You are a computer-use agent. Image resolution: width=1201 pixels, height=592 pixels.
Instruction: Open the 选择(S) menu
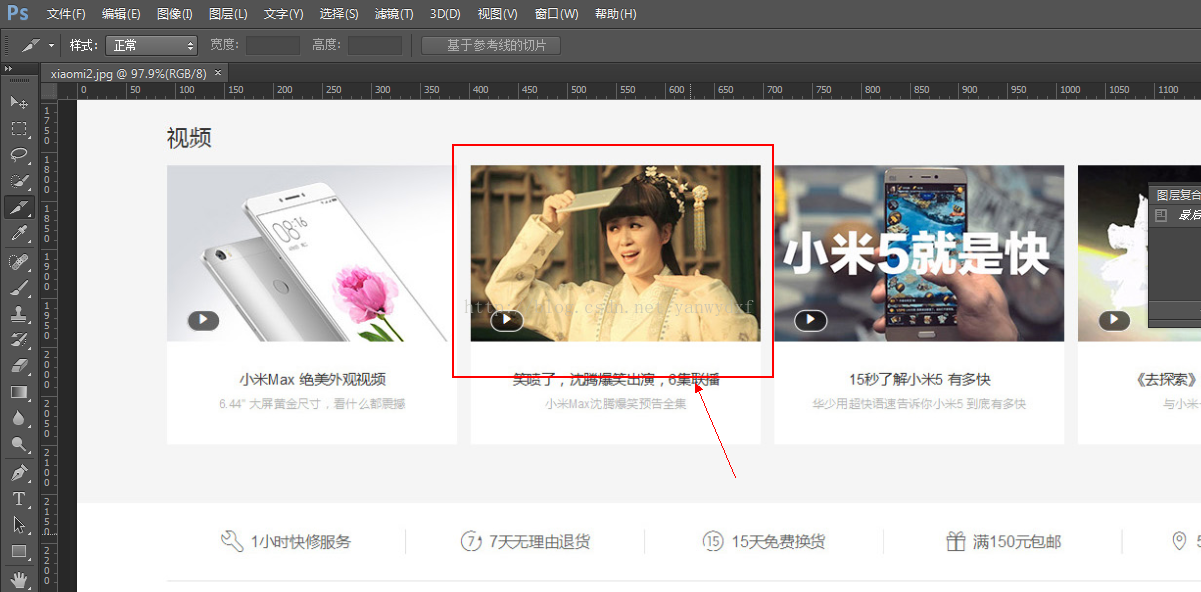[339, 14]
